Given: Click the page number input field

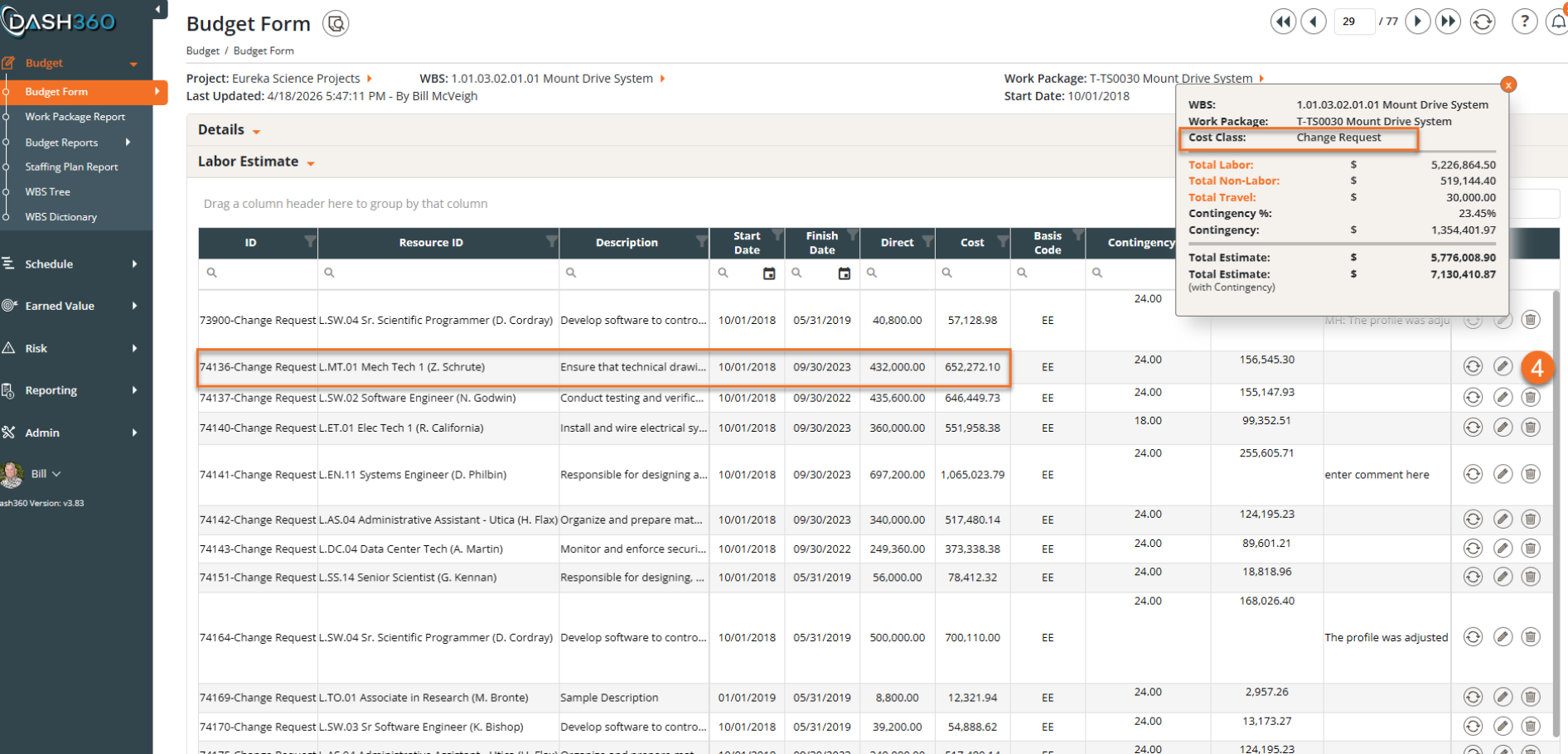Looking at the screenshot, I should coord(1354,22).
